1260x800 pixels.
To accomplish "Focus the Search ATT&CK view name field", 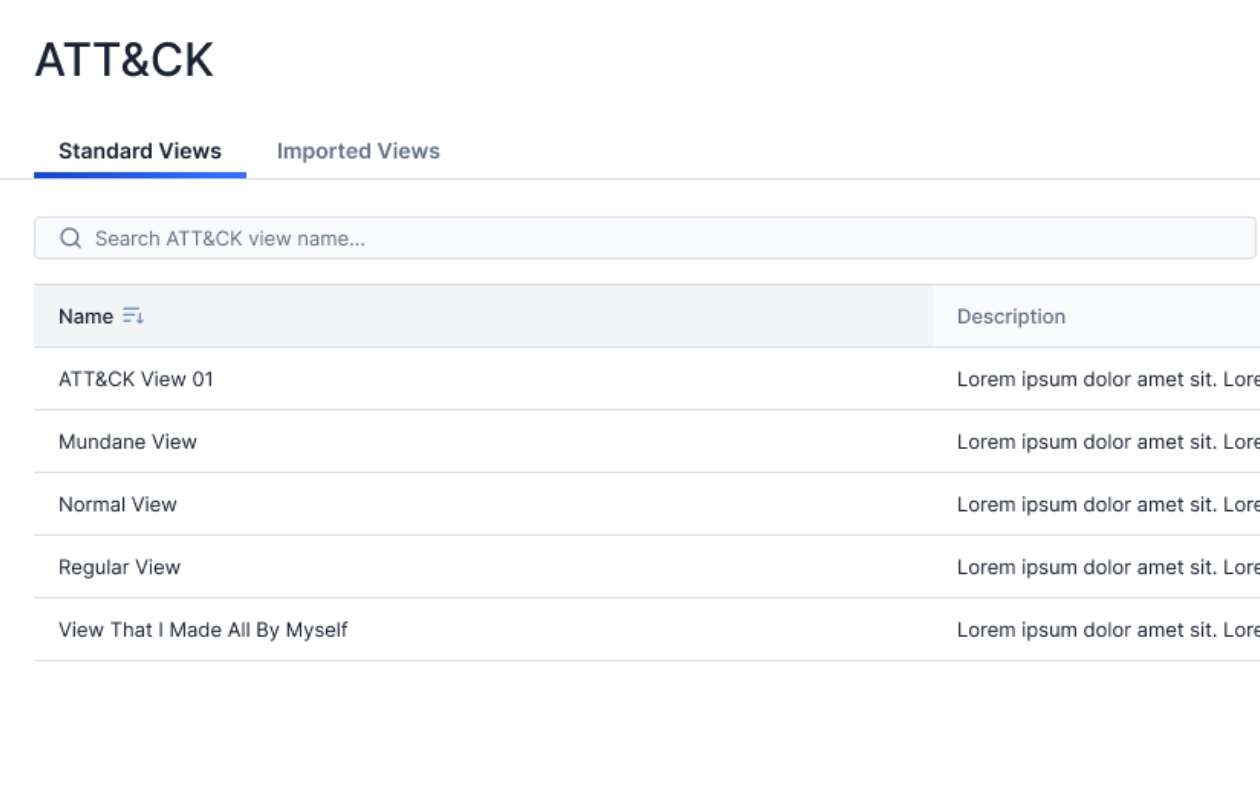I will click(x=645, y=238).
